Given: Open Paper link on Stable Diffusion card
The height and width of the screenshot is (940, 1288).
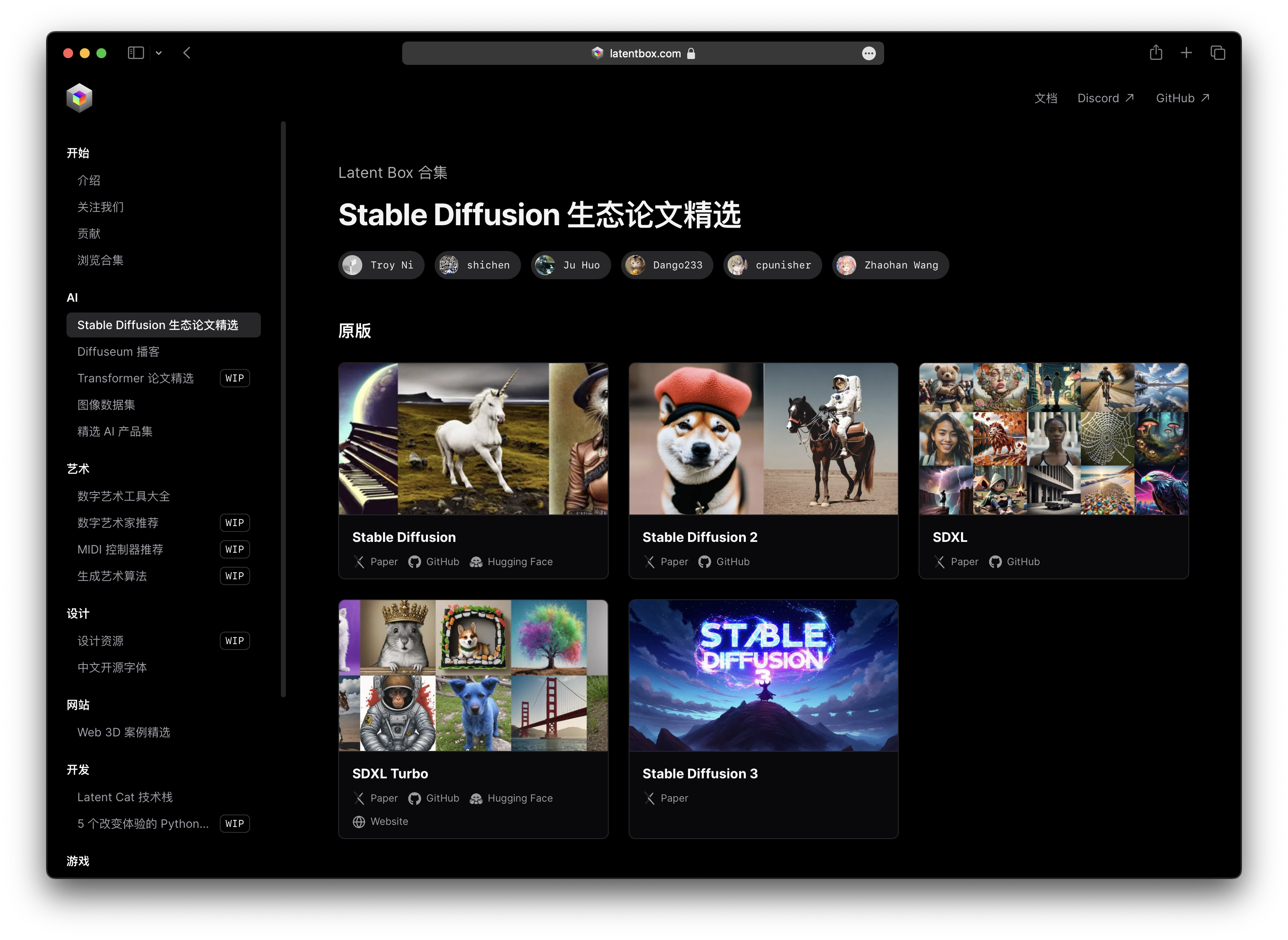Looking at the screenshot, I should click(x=376, y=562).
